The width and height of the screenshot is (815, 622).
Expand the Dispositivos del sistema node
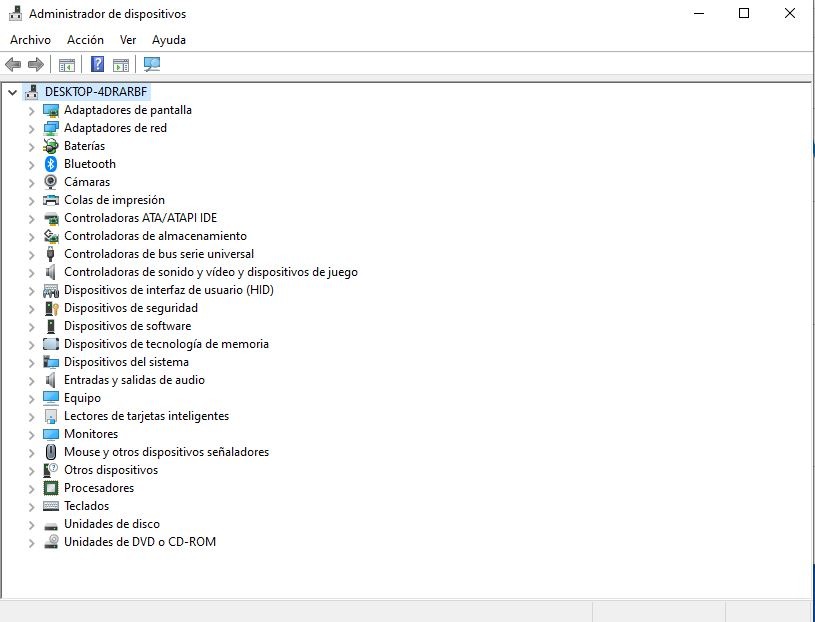coord(31,363)
